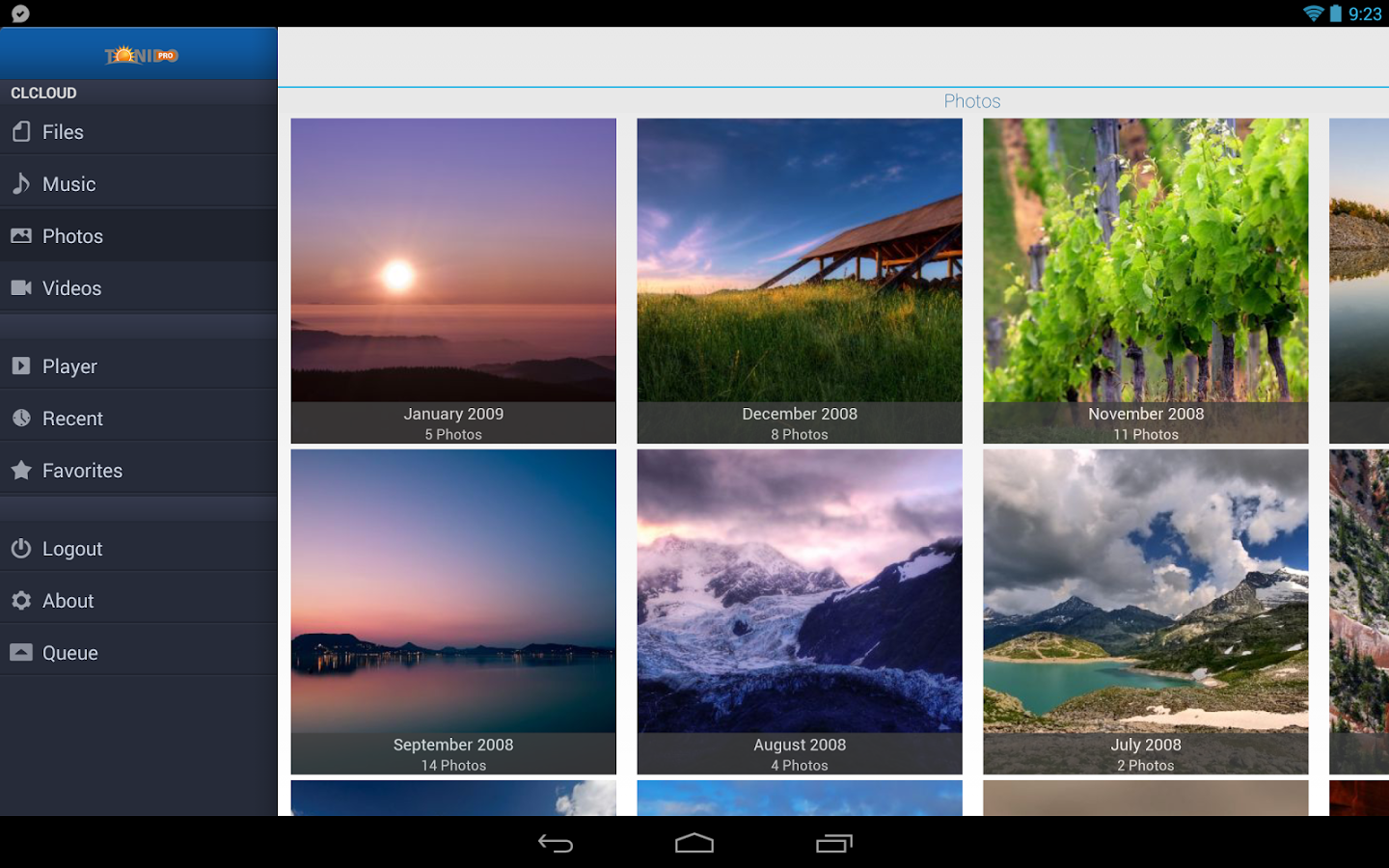
Task: Tap the battery status icon
Action: coord(1336,14)
